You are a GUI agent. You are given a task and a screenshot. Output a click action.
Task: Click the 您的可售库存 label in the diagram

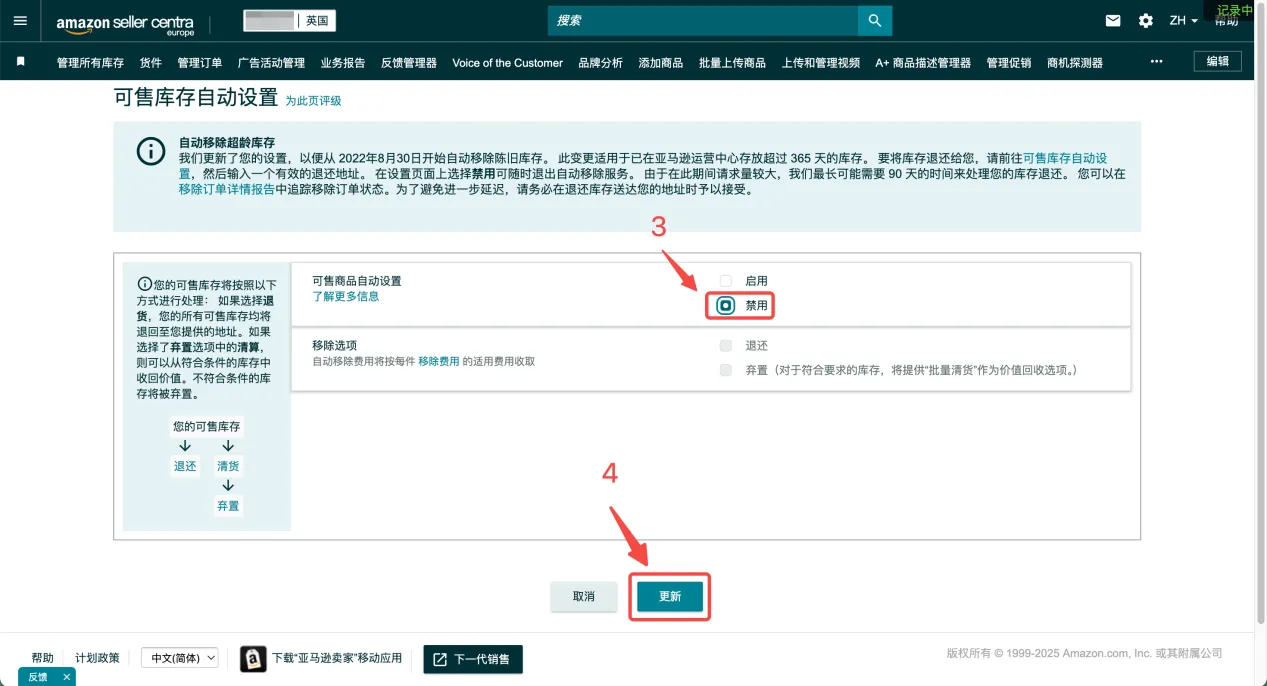[x=207, y=426]
